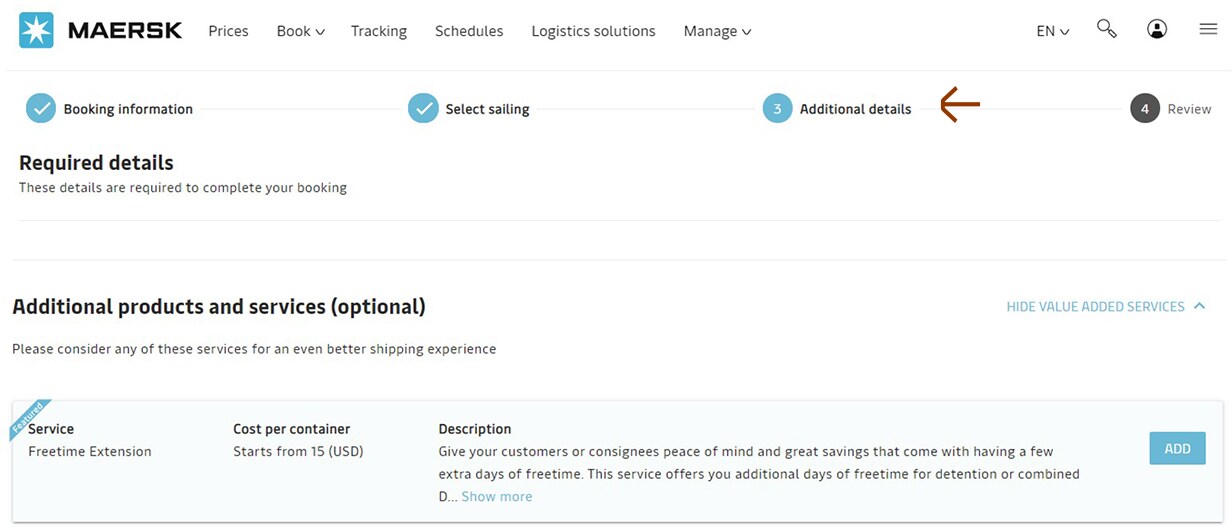This screenshot has width=1232, height=528.
Task: Click the Maersk star logo
Action: [36, 31]
